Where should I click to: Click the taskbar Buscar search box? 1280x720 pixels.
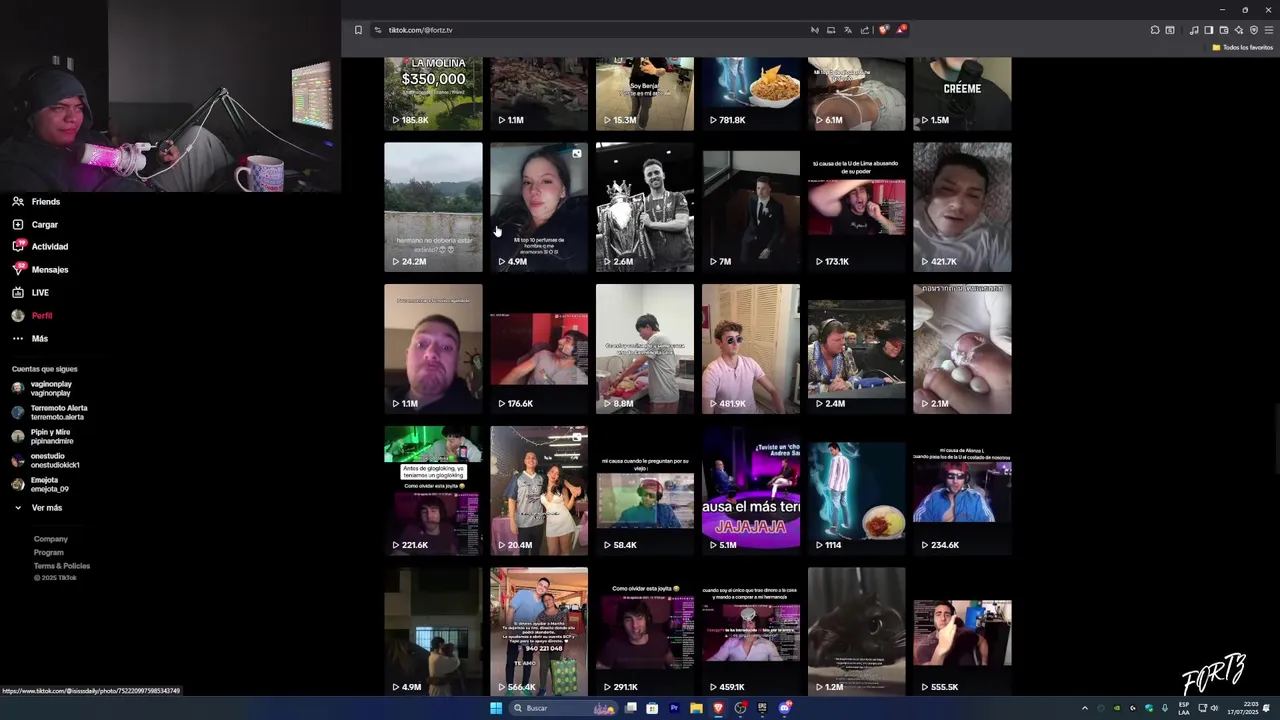pos(563,708)
